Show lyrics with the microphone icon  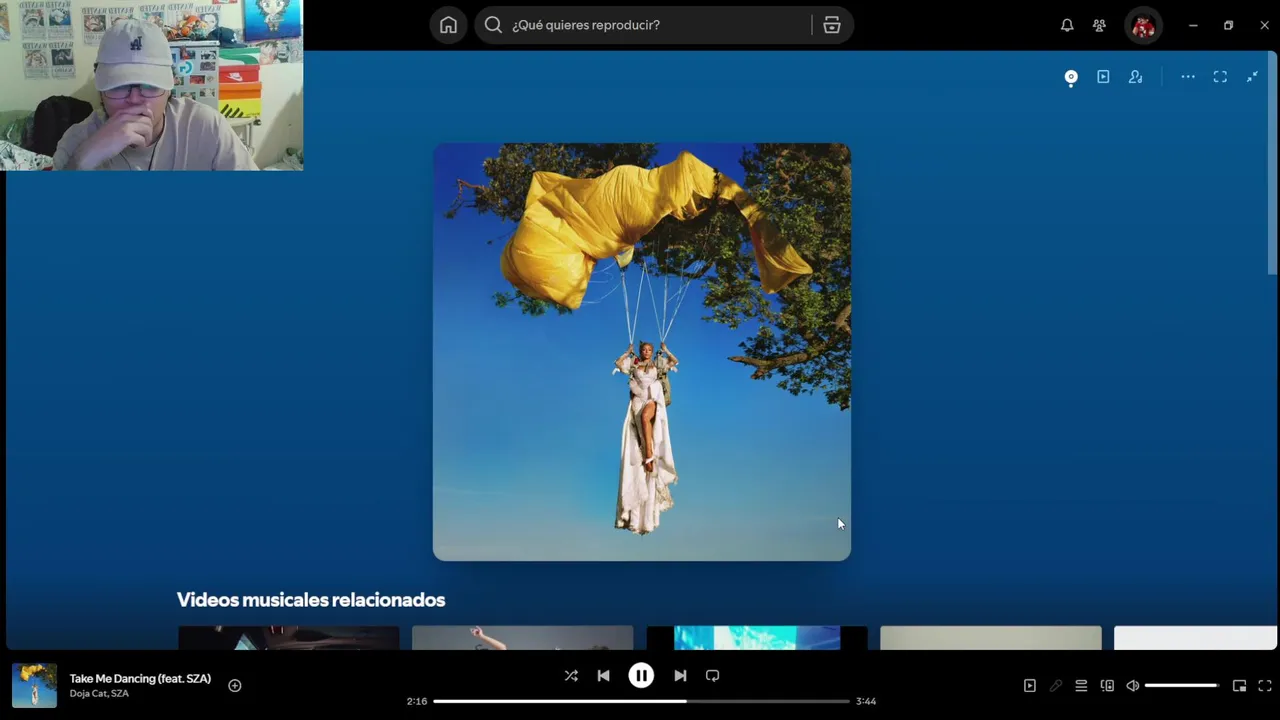tap(1056, 686)
